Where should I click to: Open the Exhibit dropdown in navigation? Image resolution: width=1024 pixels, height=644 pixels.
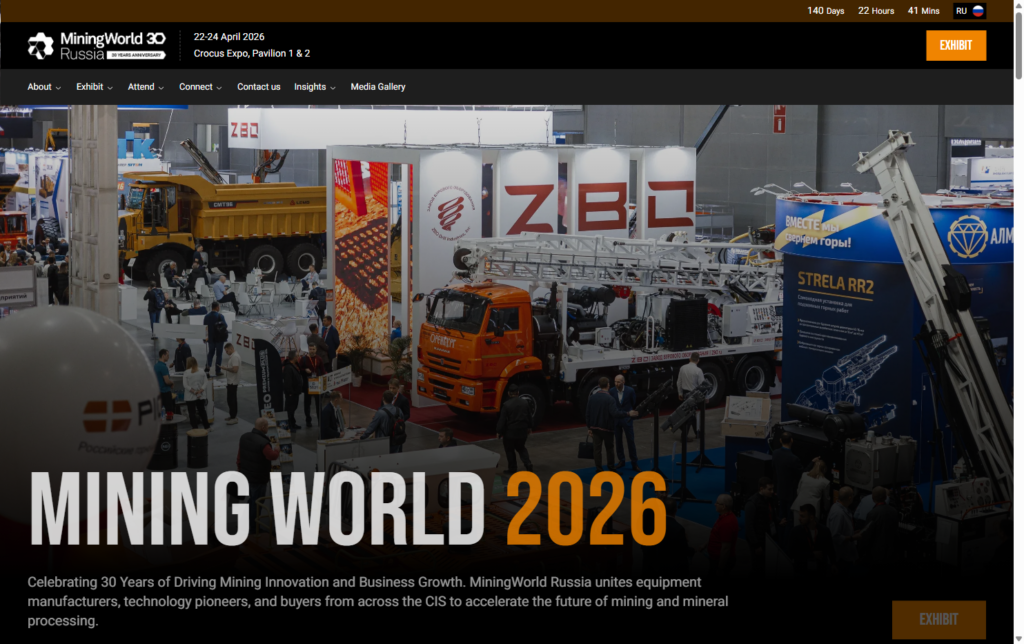(94, 87)
